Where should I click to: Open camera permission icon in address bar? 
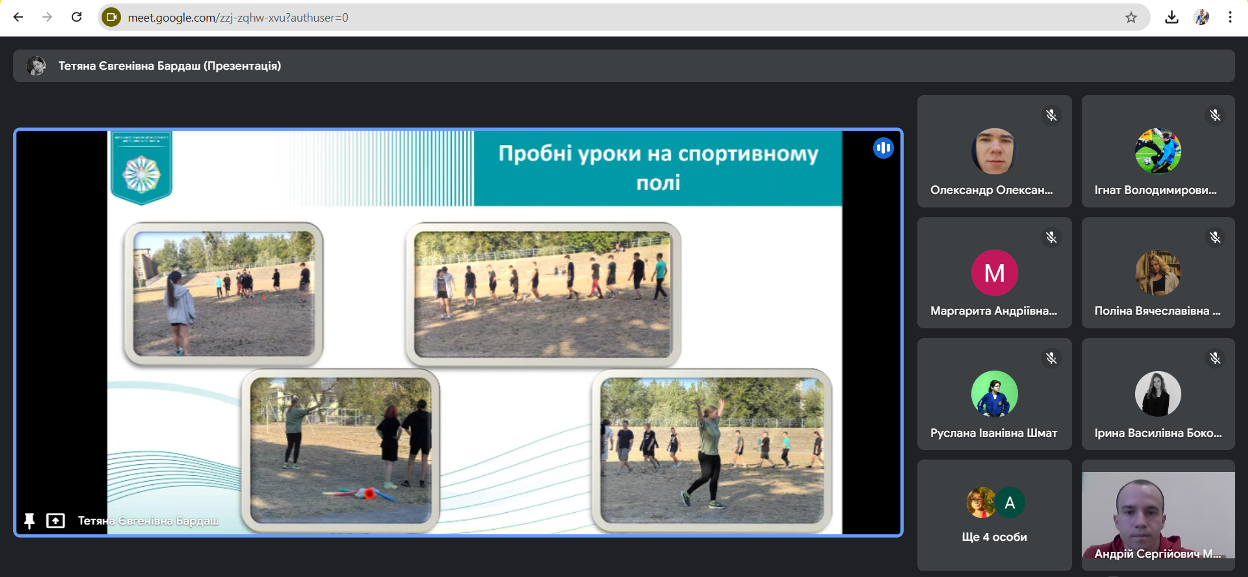pos(112,17)
